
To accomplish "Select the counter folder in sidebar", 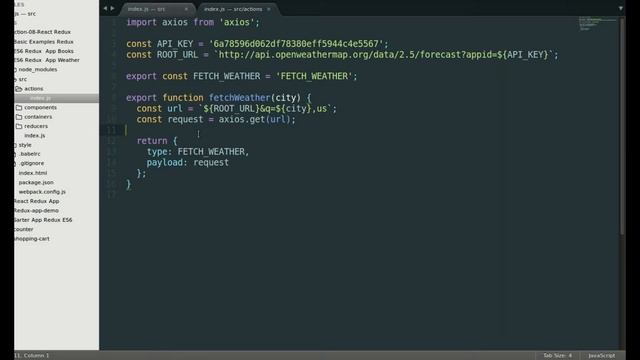I will (x=24, y=229).
